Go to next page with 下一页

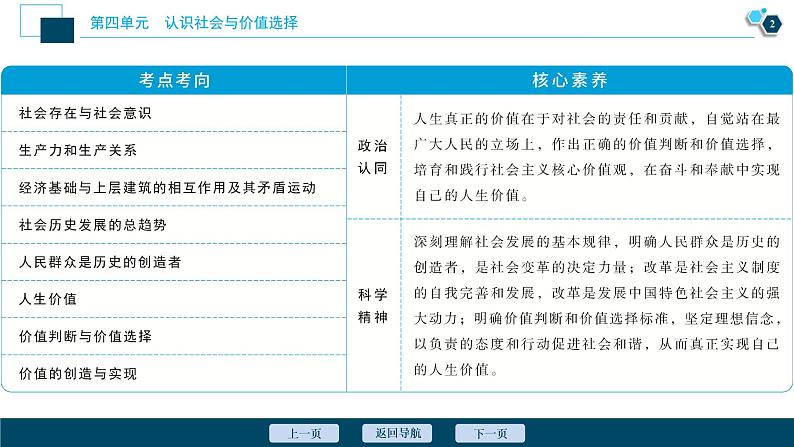(x=490, y=433)
